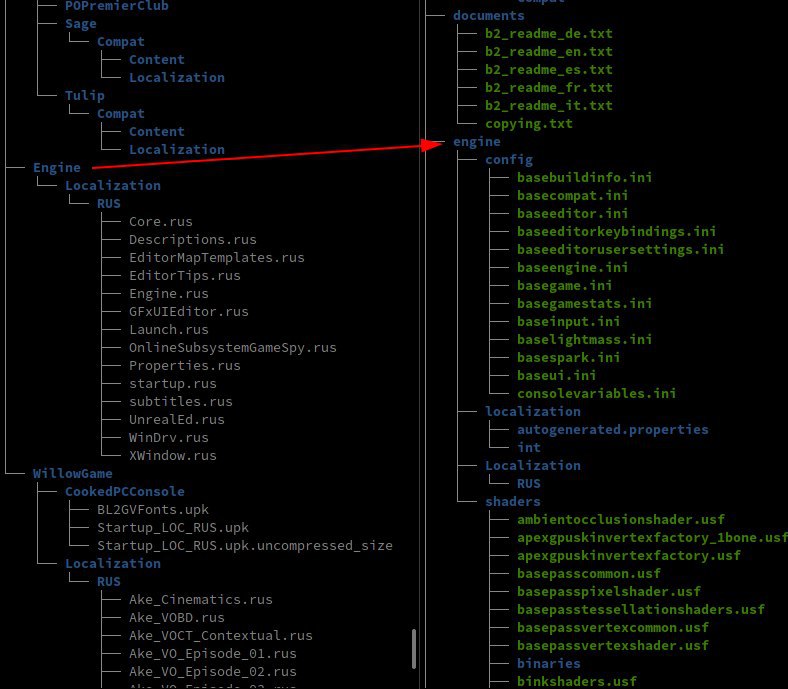This screenshot has height=689, width=788.
Task: Click the shaders directory name
Action: tap(513, 502)
